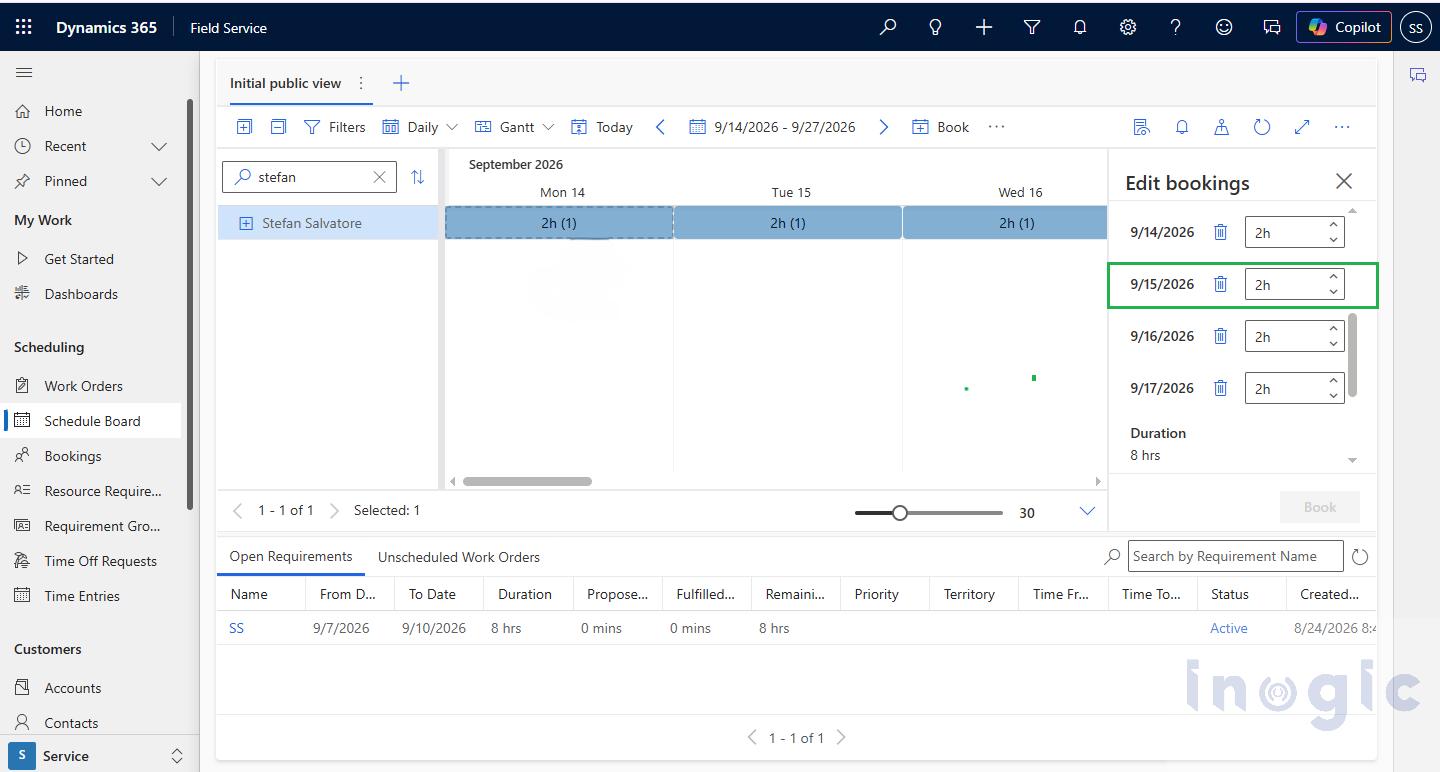This screenshot has height=772, width=1440.
Task: Click the Book button in Edit bookings
Action: [x=1320, y=507]
